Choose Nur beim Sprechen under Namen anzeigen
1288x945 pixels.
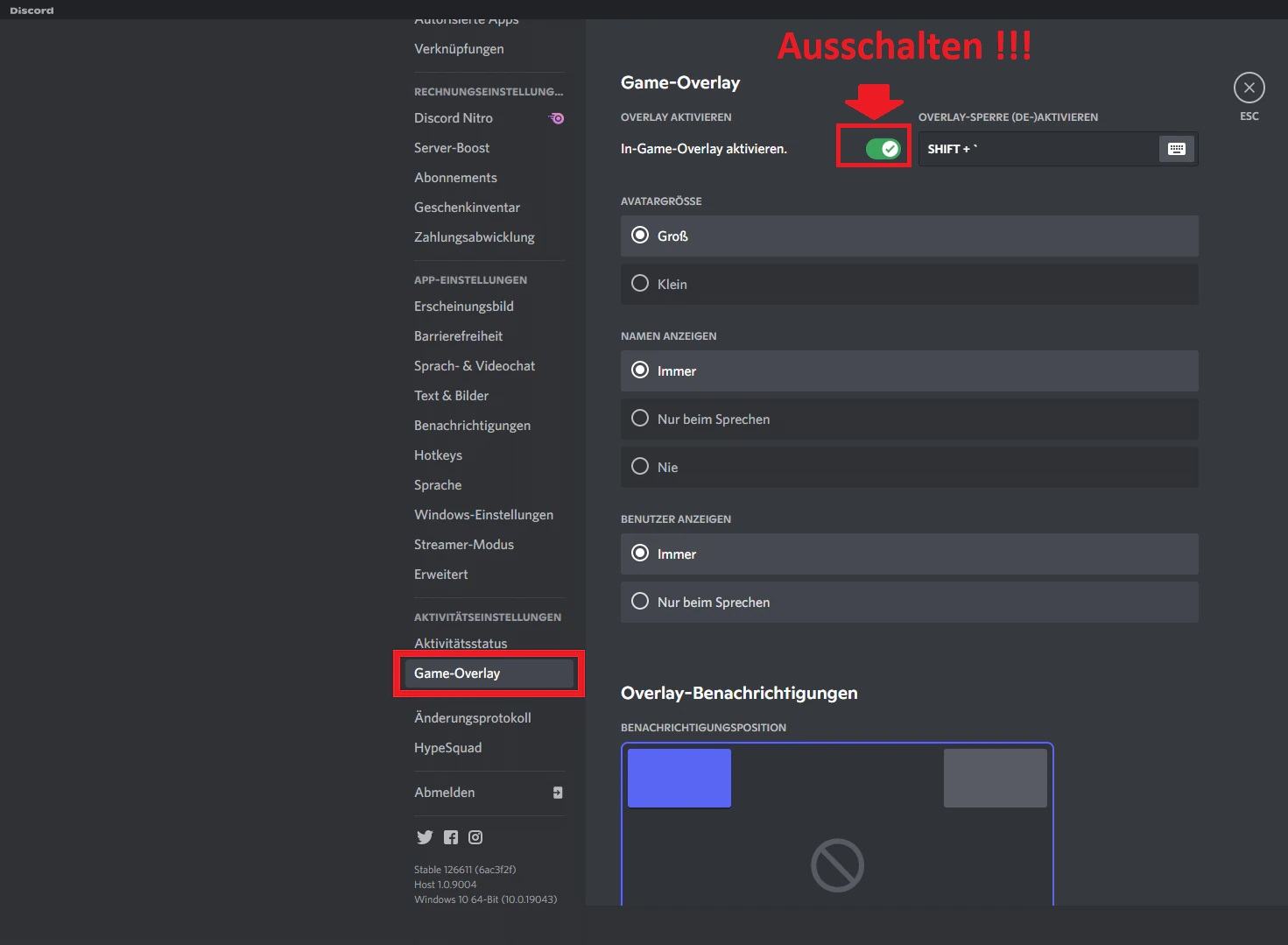(x=909, y=420)
